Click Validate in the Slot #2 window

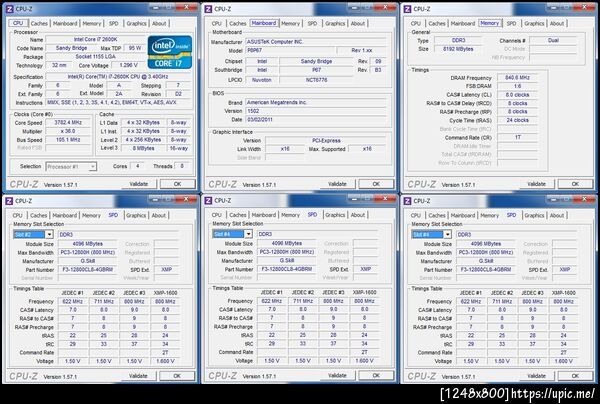click(138, 376)
